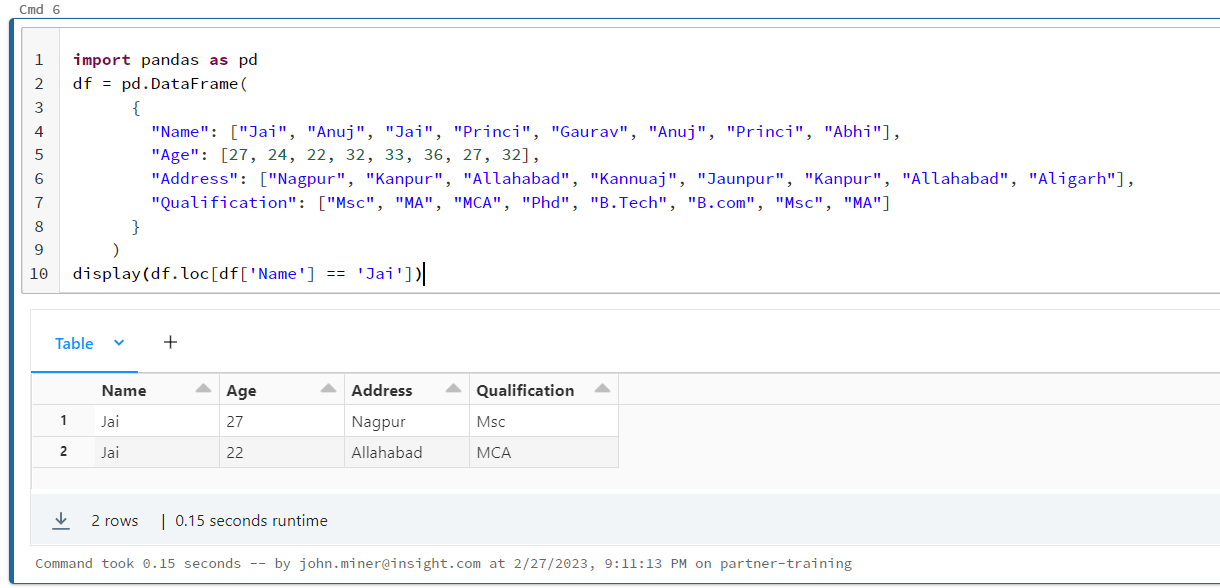This screenshot has height=588, width=1220.
Task: Click the Name column header
Action: tap(125, 390)
